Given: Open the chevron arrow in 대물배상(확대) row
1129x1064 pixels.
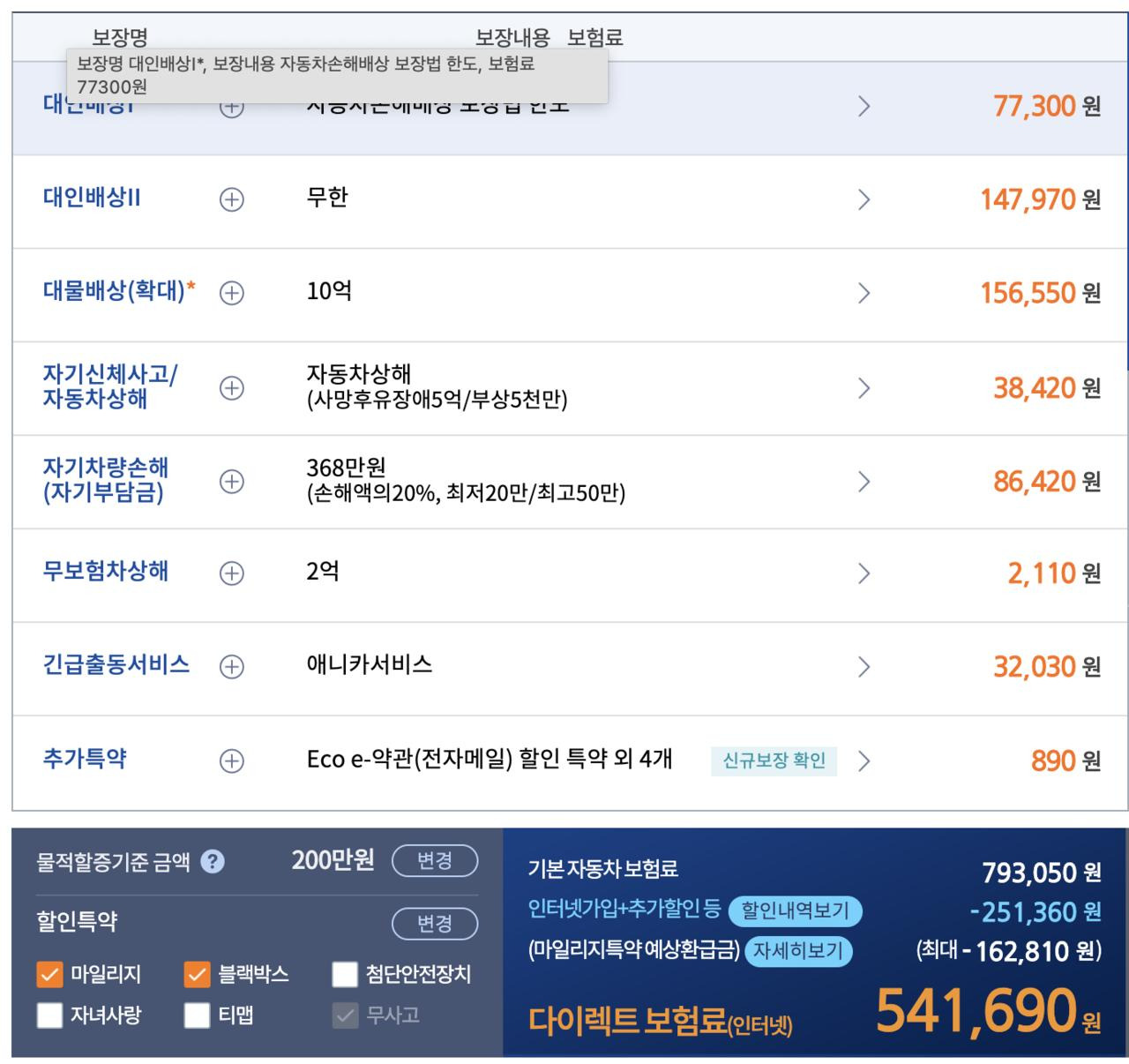Looking at the screenshot, I should pos(864,293).
